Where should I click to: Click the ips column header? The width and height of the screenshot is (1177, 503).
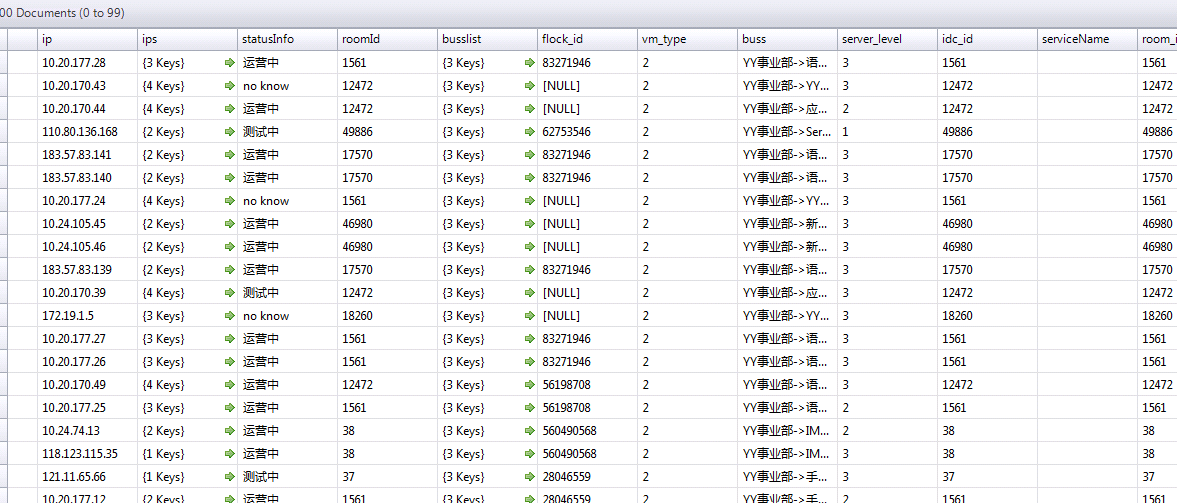click(188, 40)
